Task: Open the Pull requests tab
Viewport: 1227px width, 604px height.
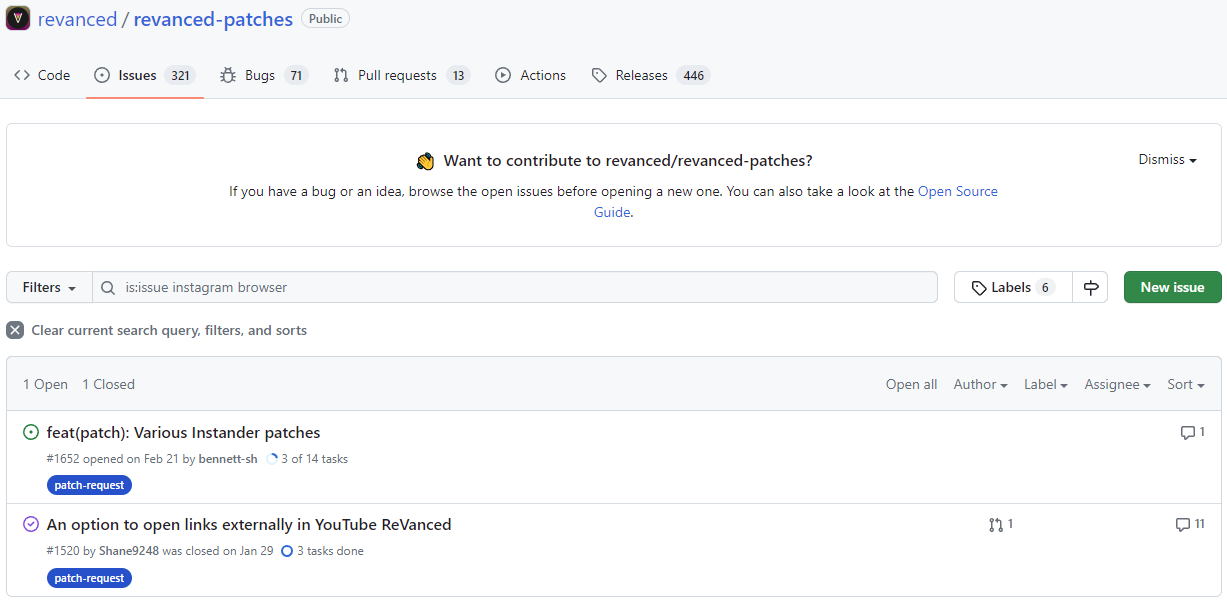Action: [401, 75]
